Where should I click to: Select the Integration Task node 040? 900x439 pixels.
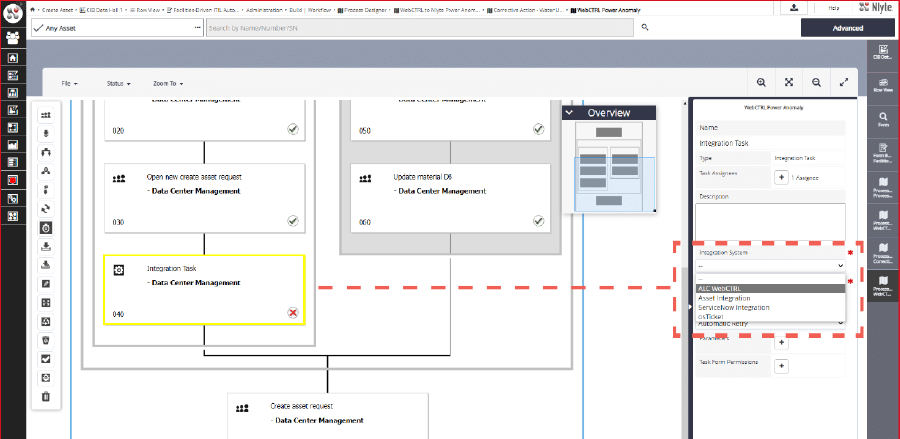[x=204, y=290]
